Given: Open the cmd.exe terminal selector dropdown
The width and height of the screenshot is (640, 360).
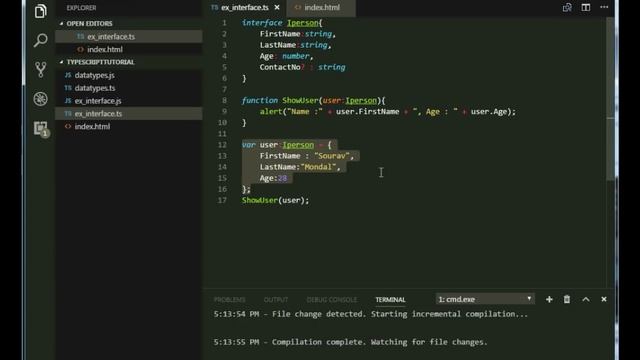Looking at the screenshot, I should (485, 299).
